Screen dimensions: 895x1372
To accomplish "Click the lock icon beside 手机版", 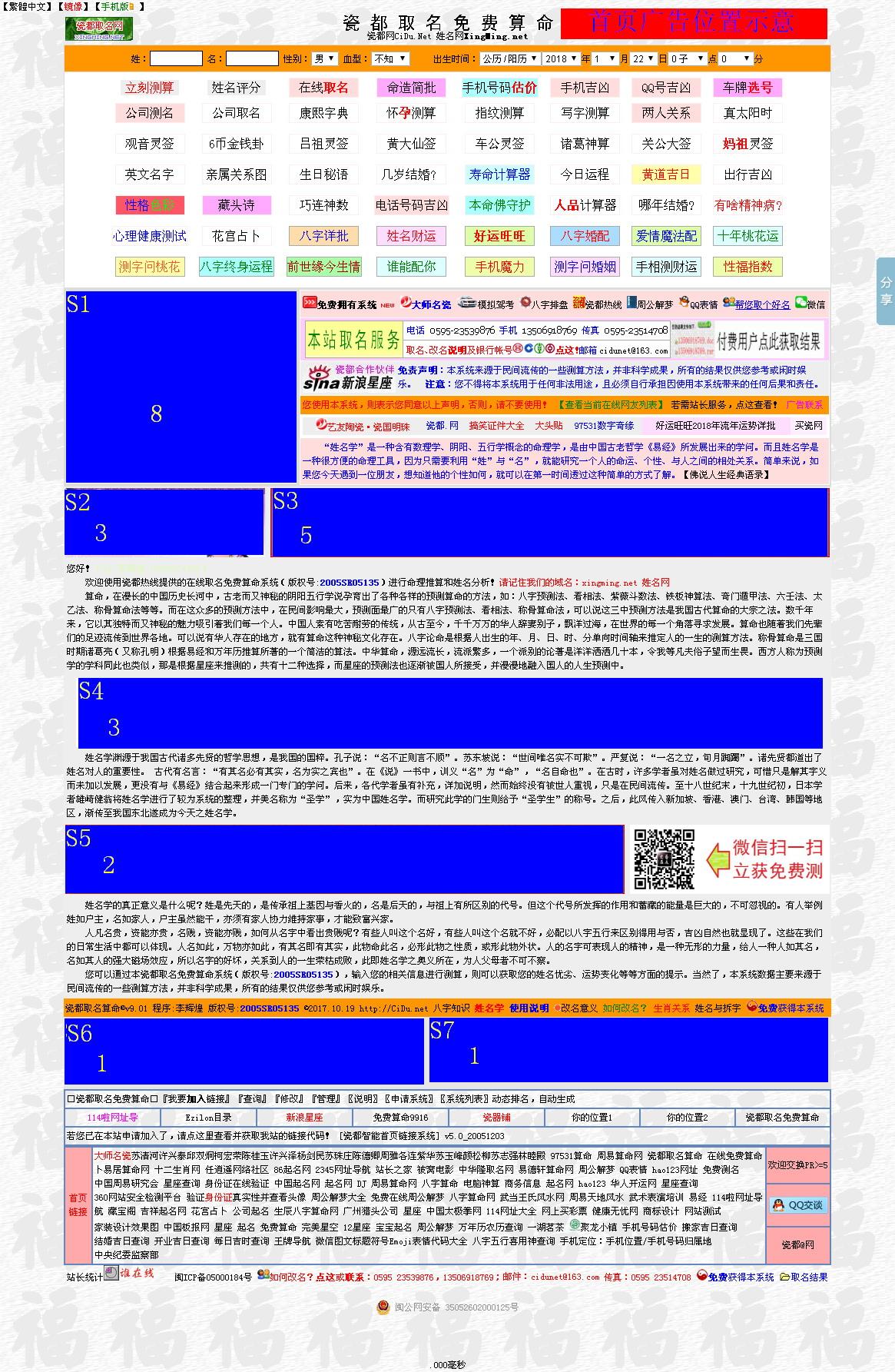I will 131,6.
